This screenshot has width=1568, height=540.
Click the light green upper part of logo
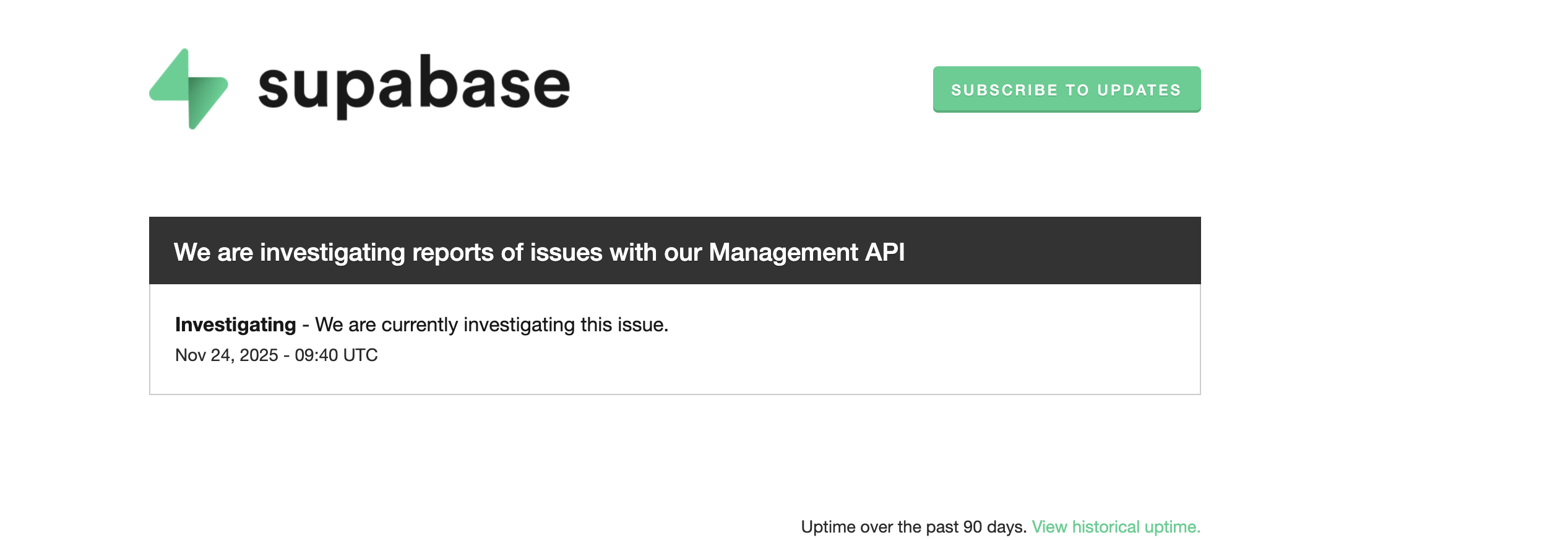(x=173, y=81)
